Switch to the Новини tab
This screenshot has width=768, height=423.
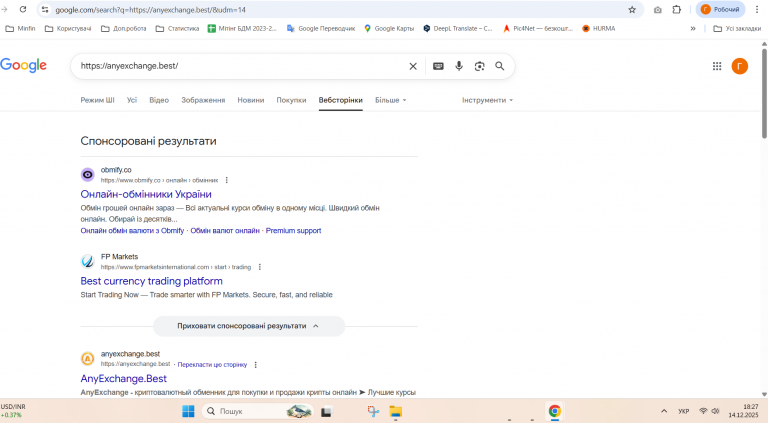click(x=251, y=100)
